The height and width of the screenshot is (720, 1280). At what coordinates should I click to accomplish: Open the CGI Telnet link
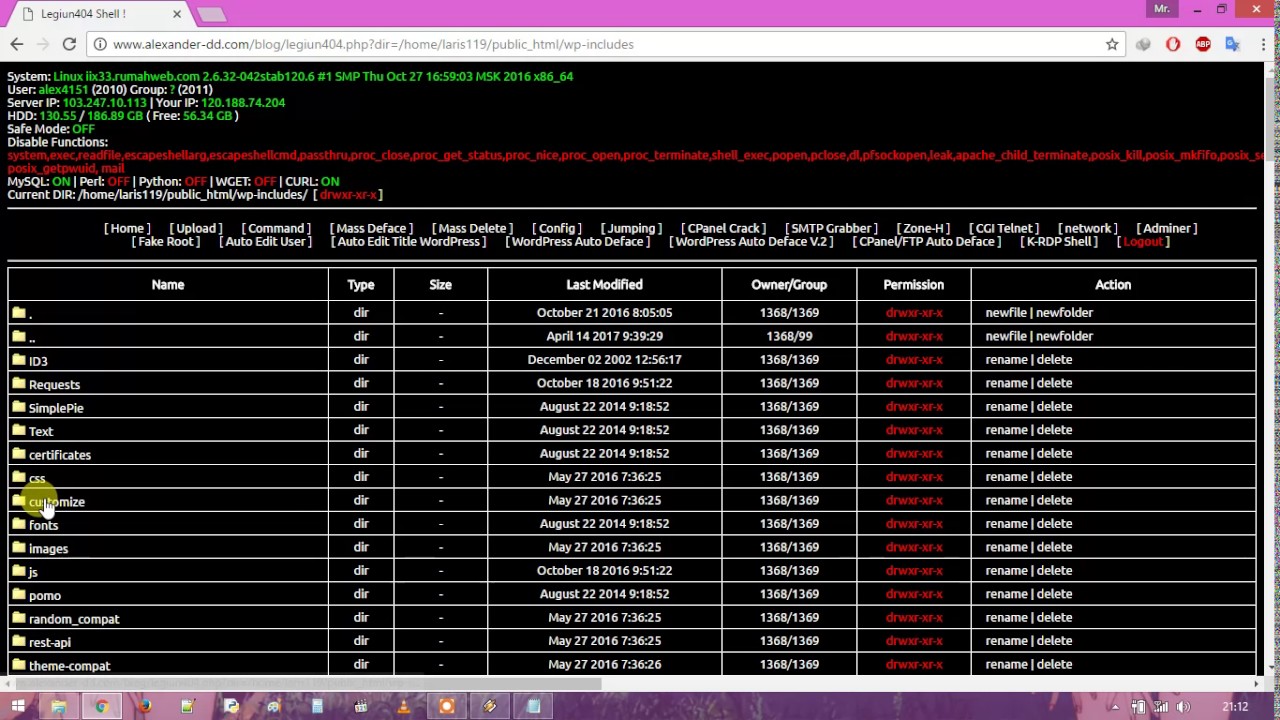point(1004,228)
